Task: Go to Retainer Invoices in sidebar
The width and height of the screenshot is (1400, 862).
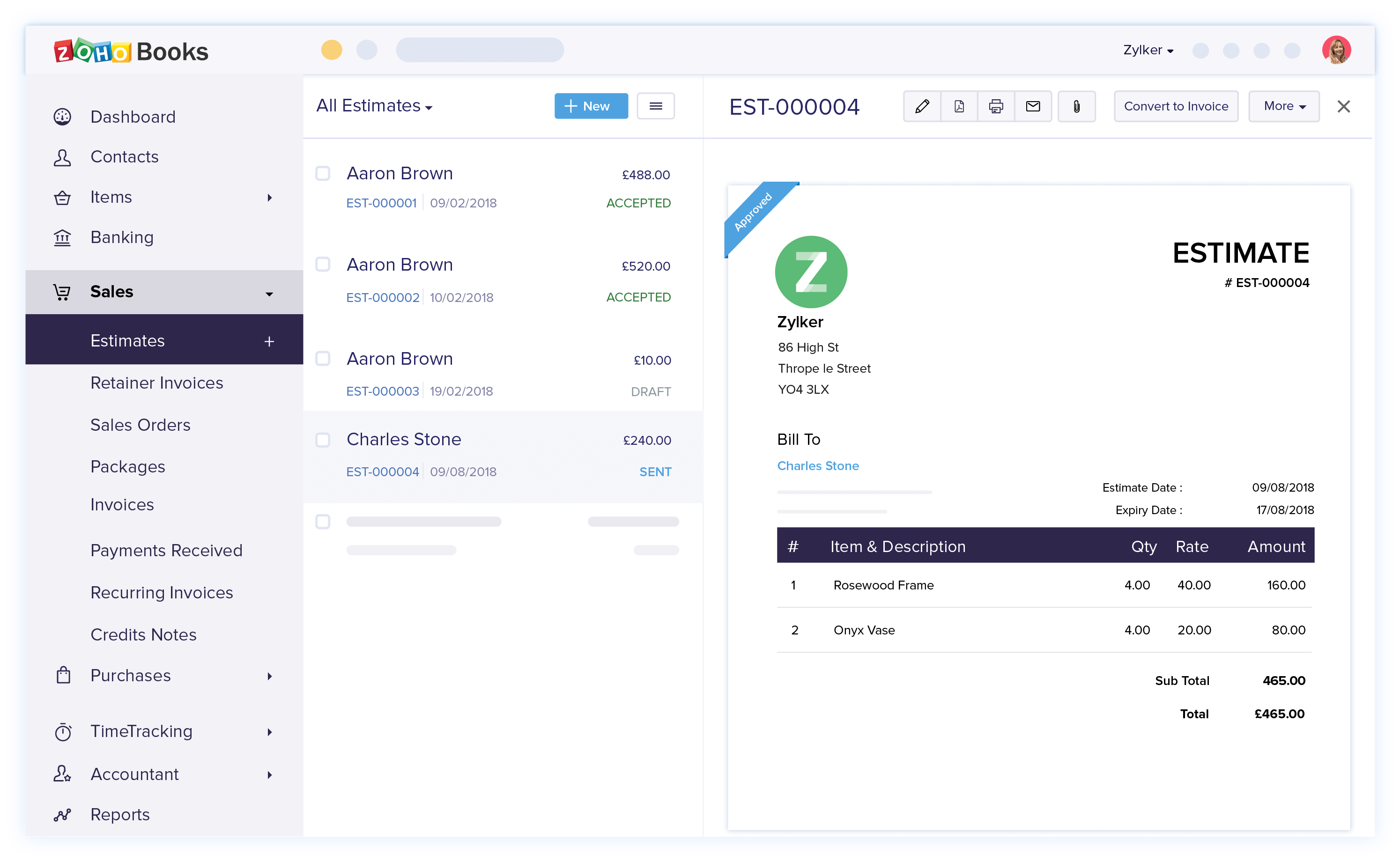Action: [156, 383]
